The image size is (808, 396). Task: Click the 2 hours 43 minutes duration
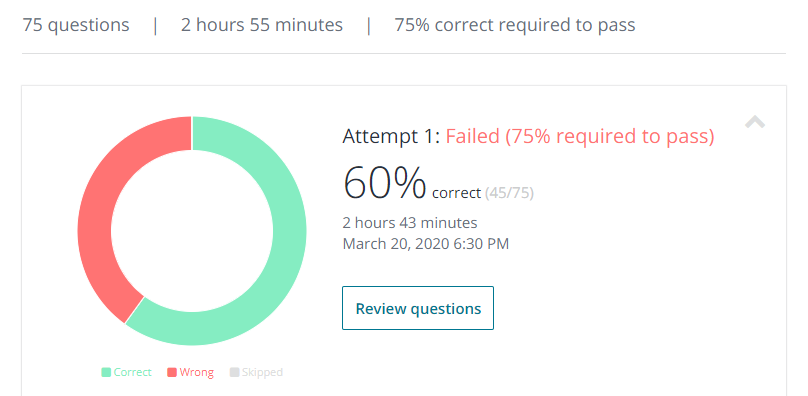[x=410, y=223]
